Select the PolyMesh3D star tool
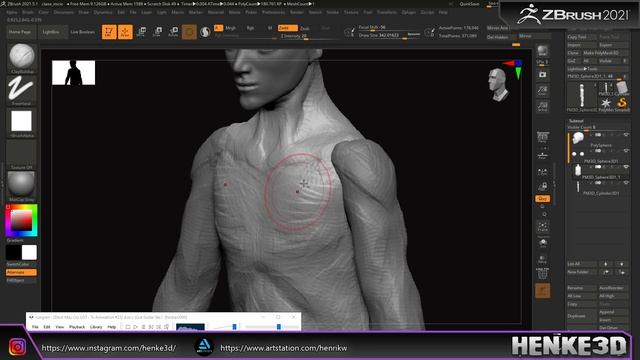Screen dimensions: 640x360 point(606,103)
